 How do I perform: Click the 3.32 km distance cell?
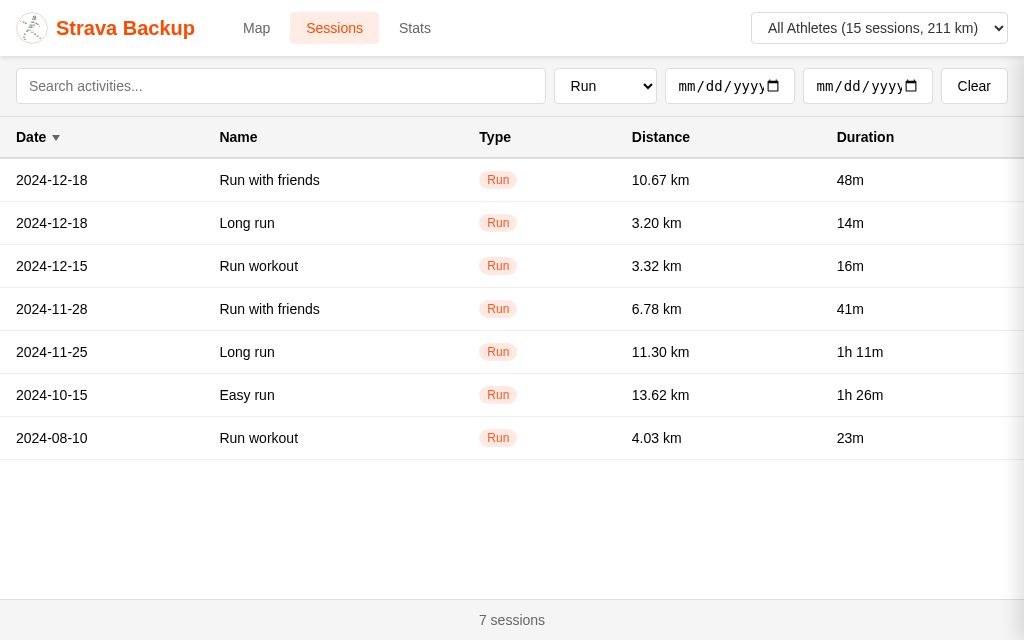coord(656,266)
